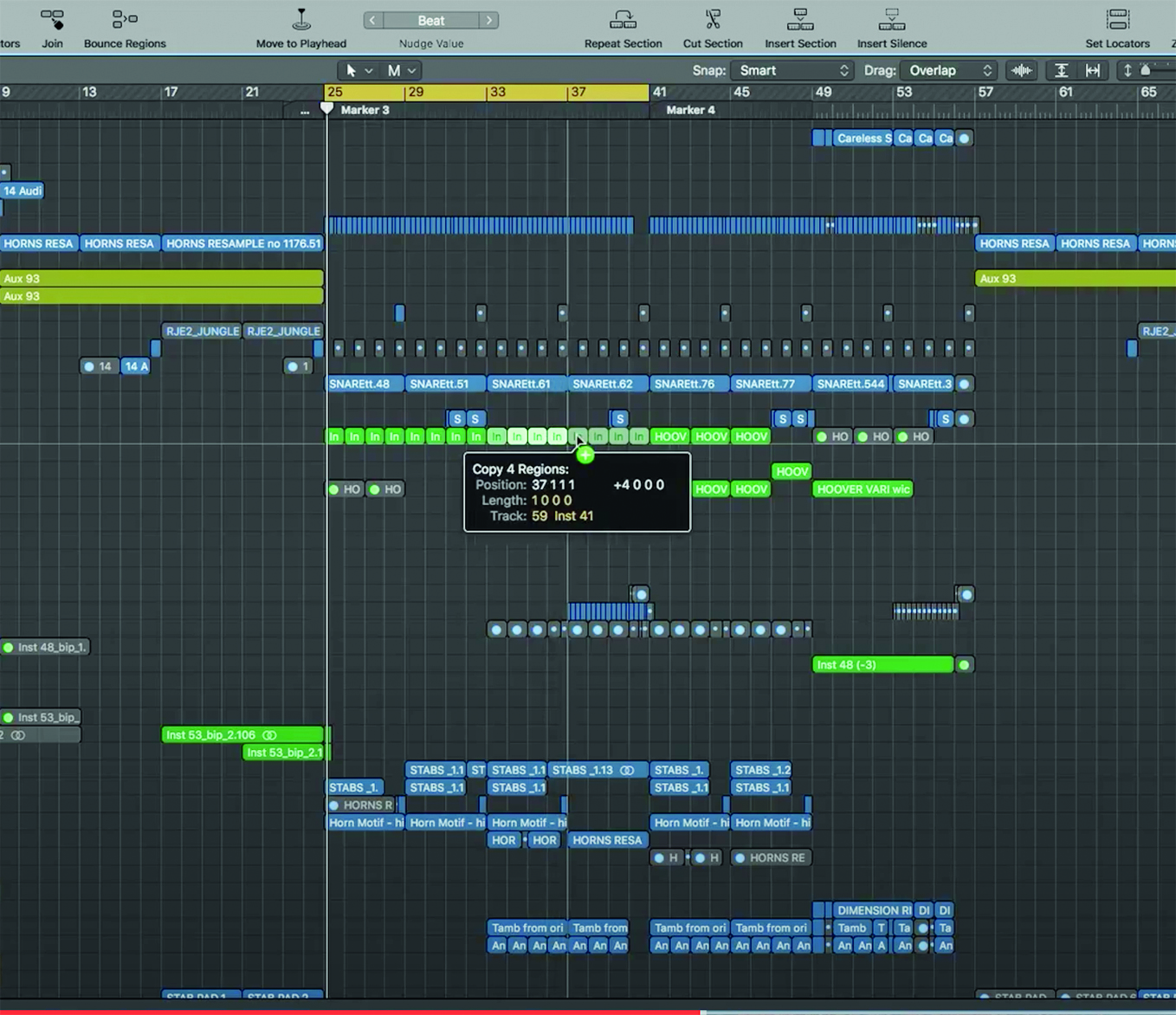Viewport: 1176px width, 1015px height.
Task: Select the HORNS RE region with dot
Action: click(771, 858)
